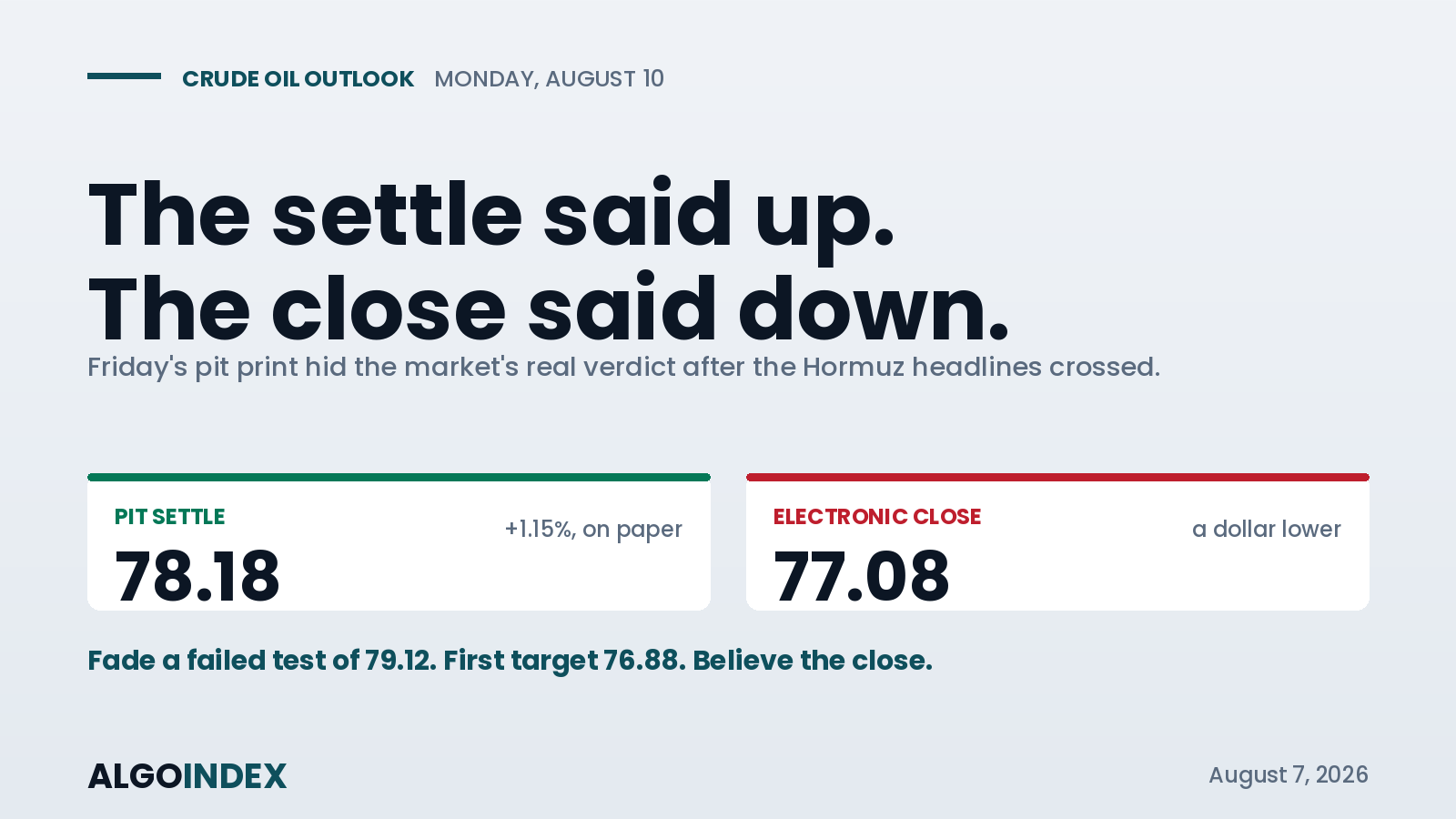Click the ALGOINDEX logo
Screen dimensions: 1456x819
[187, 776]
